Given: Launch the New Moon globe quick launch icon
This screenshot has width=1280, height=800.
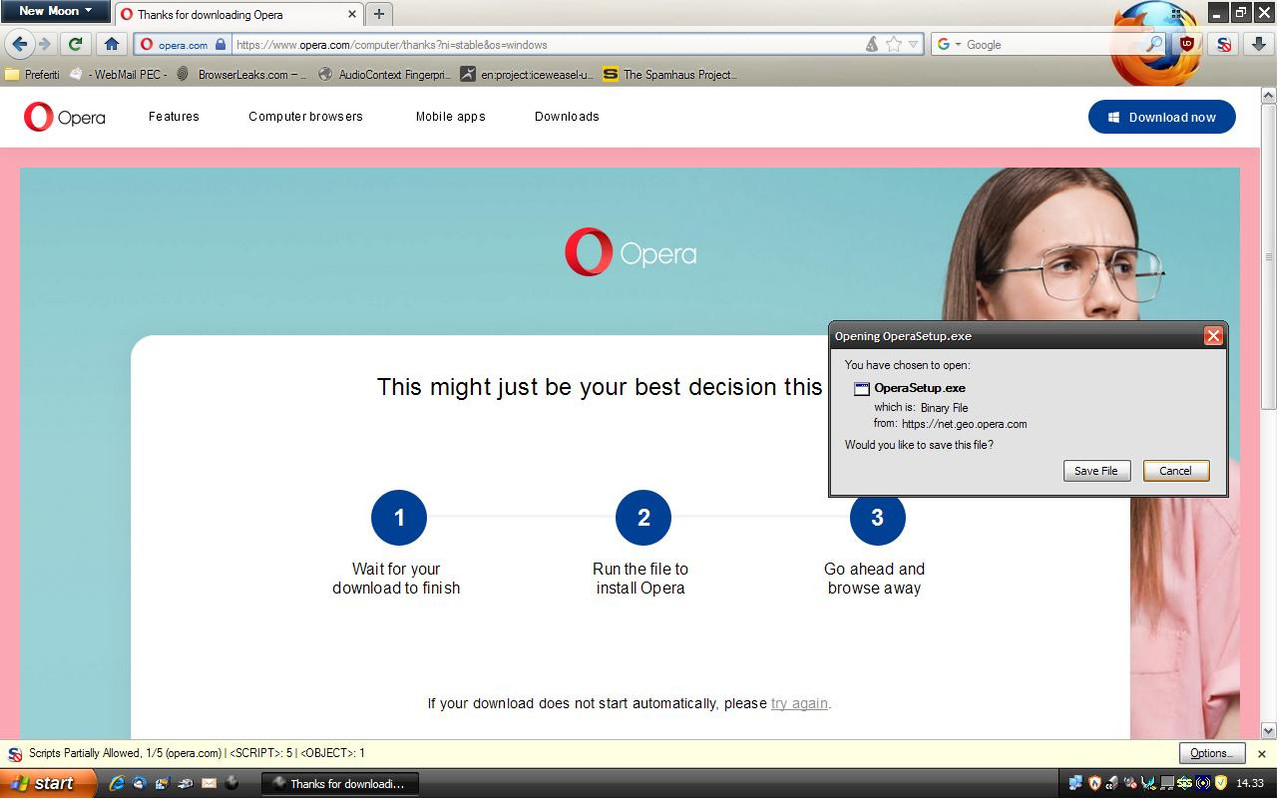Looking at the screenshot, I should (x=232, y=784).
